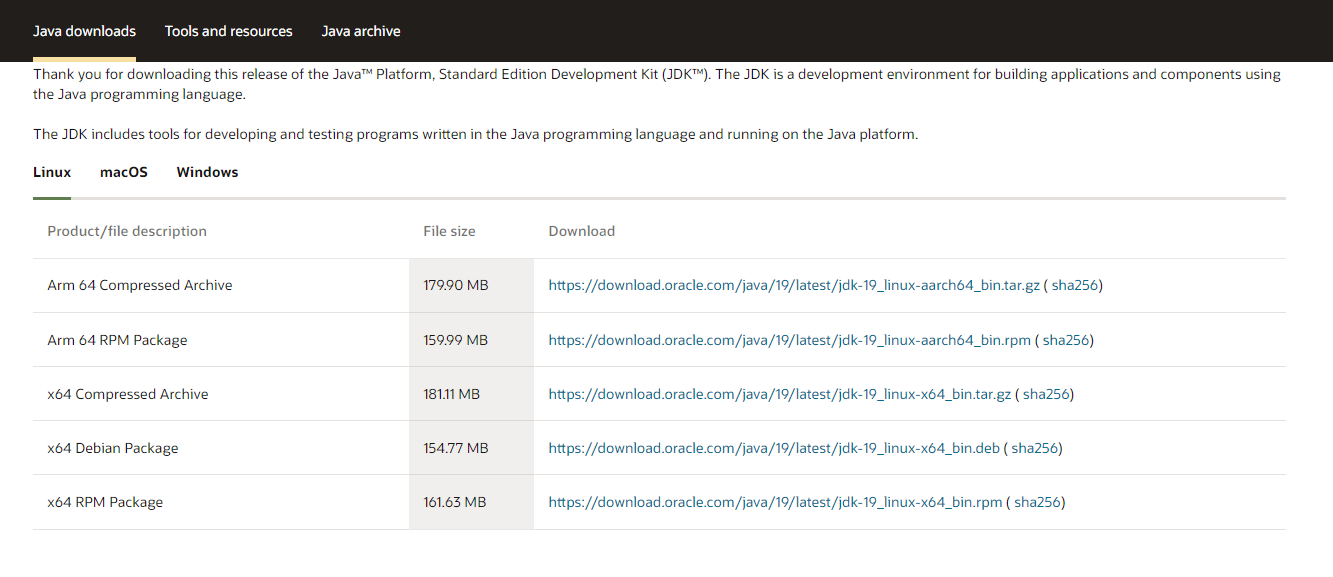Switch to the Windows tab
Image resolution: width=1333 pixels, height=577 pixels.
207,172
